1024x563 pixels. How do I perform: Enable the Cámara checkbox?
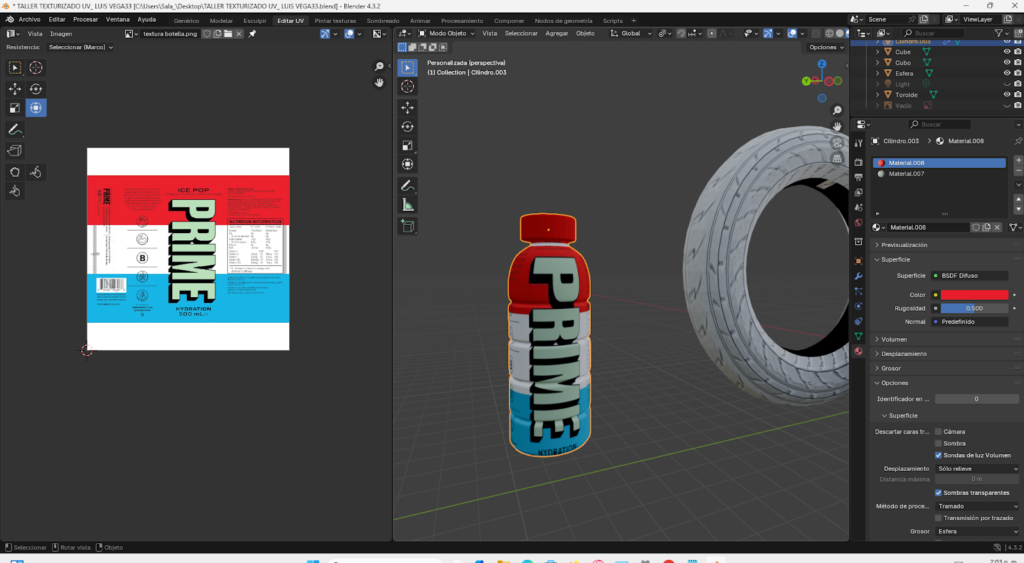coord(938,432)
